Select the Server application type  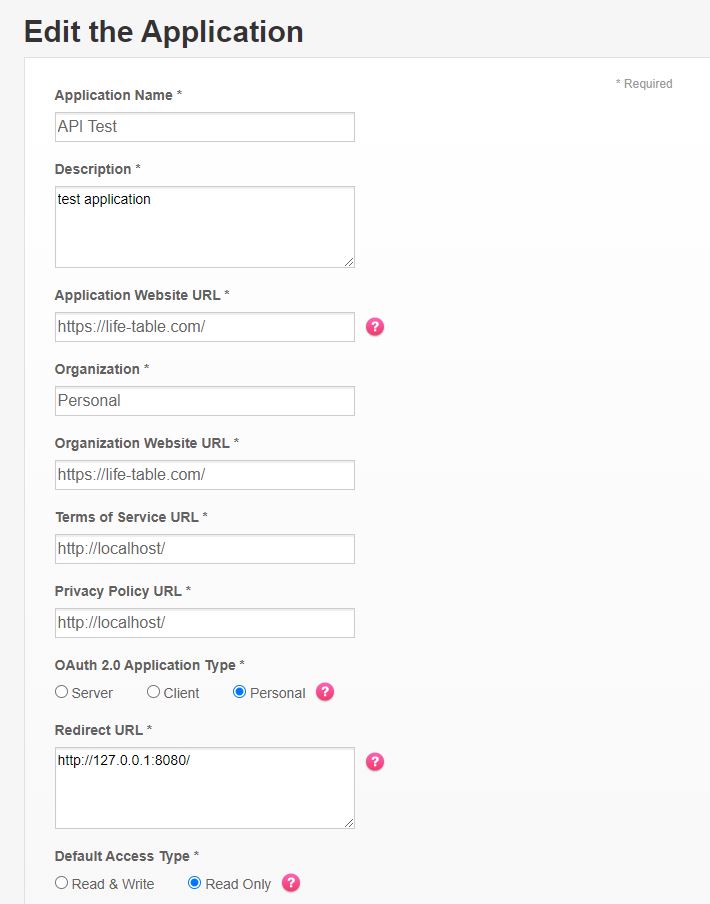(x=62, y=692)
